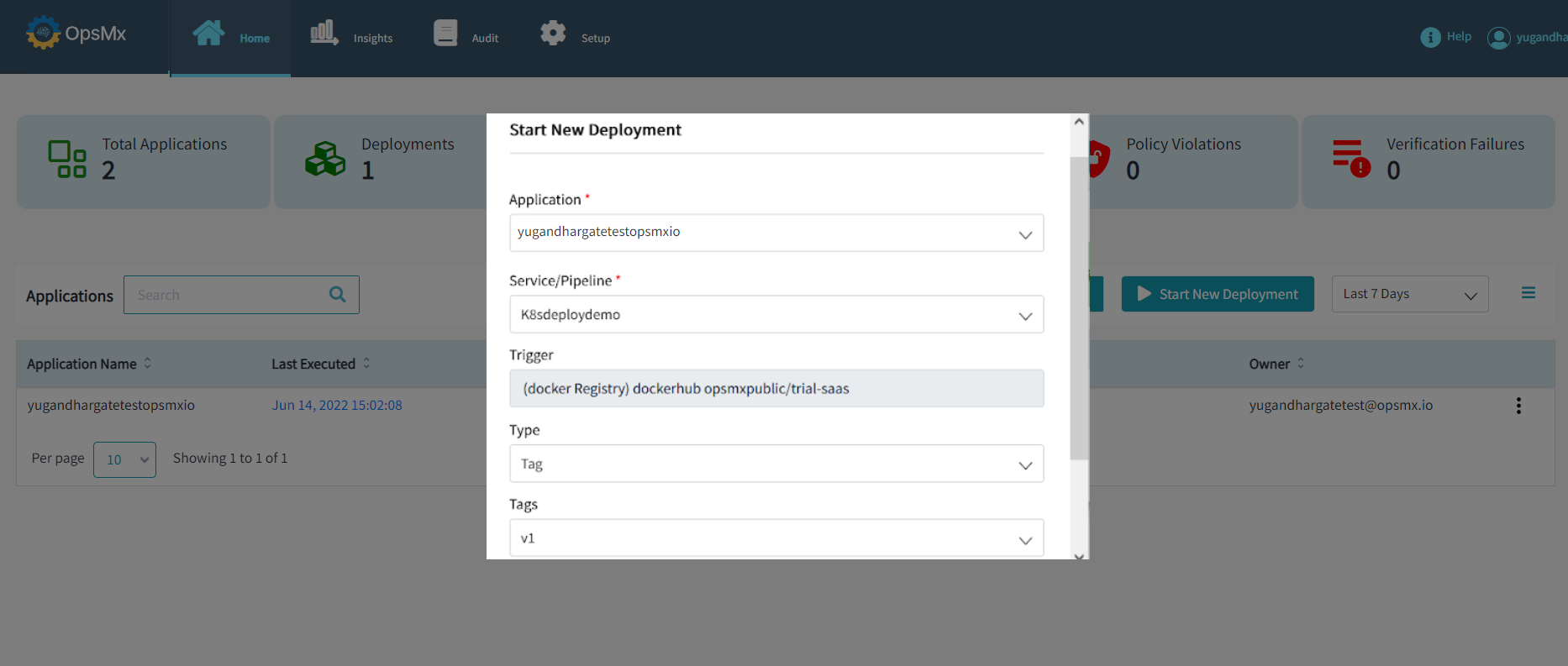Click the Help info icon
1568x666 pixels.
(x=1430, y=38)
